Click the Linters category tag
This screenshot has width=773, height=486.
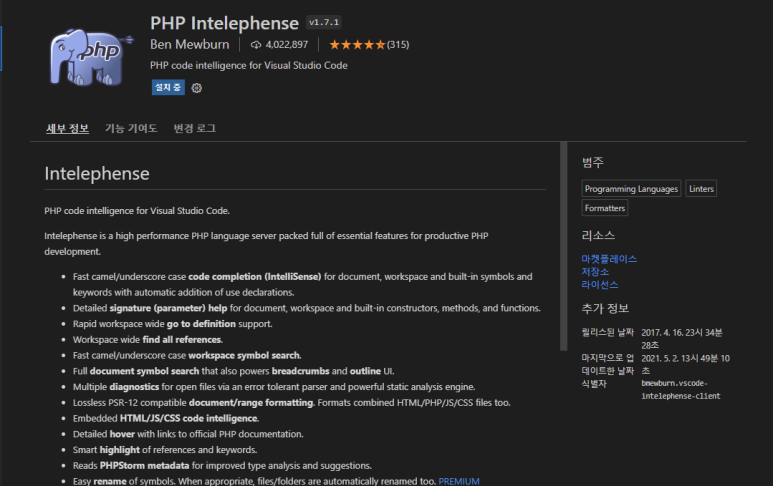(x=701, y=189)
